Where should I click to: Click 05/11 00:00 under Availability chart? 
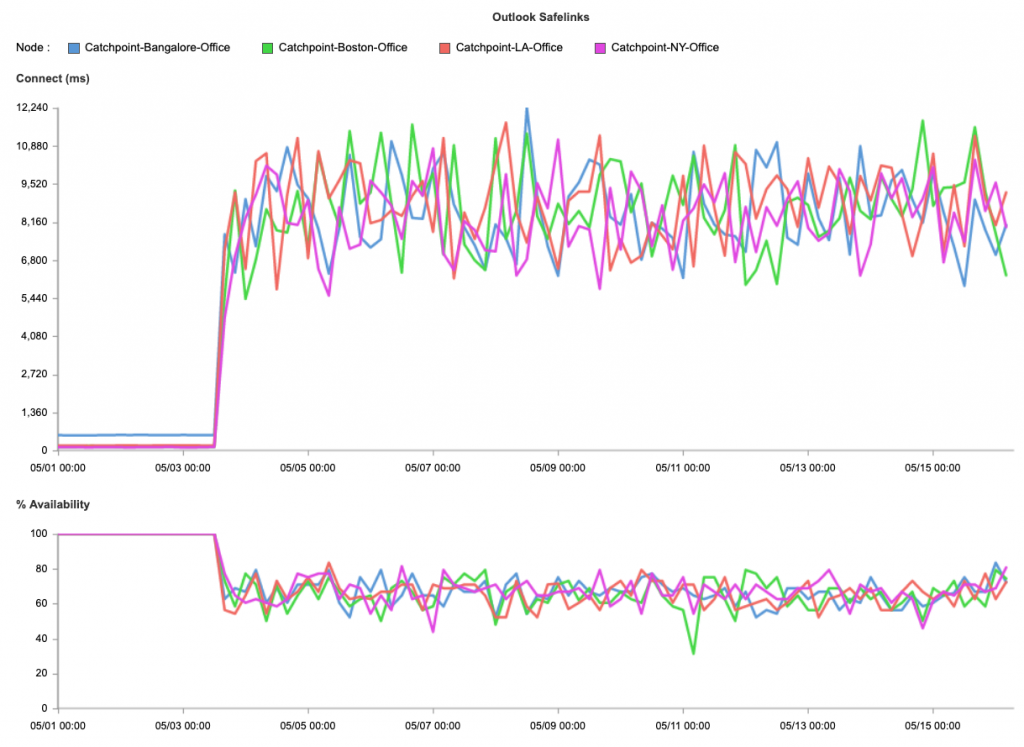[x=683, y=725]
